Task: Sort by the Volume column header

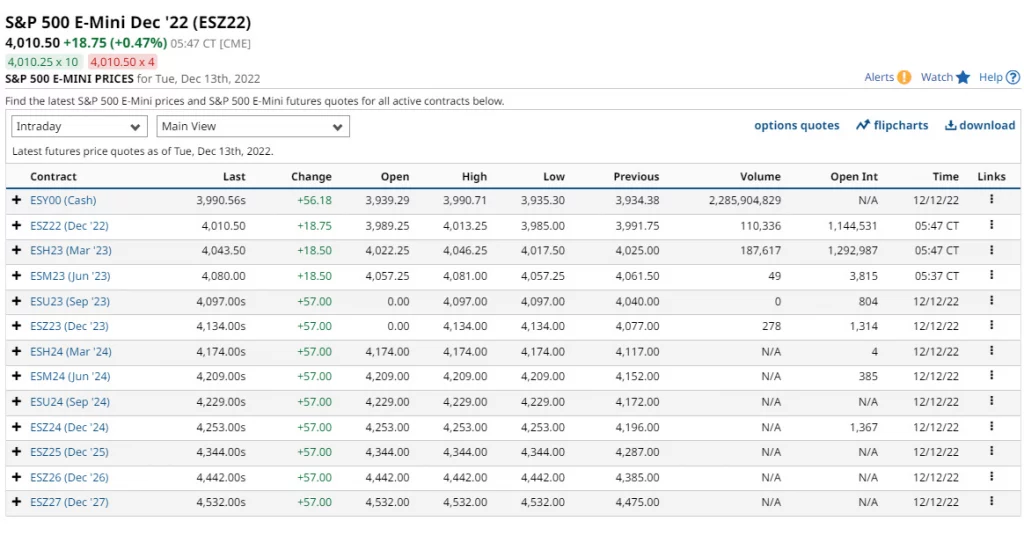Action: click(x=760, y=176)
